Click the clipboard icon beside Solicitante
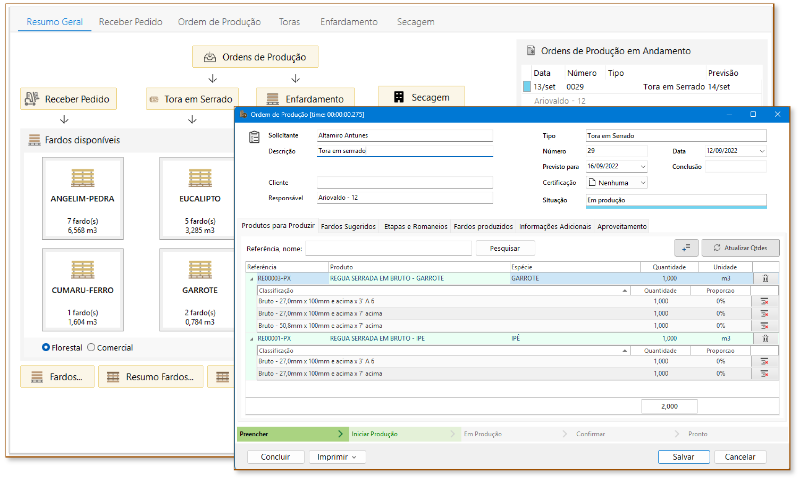The height and width of the screenshot is (478, 799). [254, 139]
